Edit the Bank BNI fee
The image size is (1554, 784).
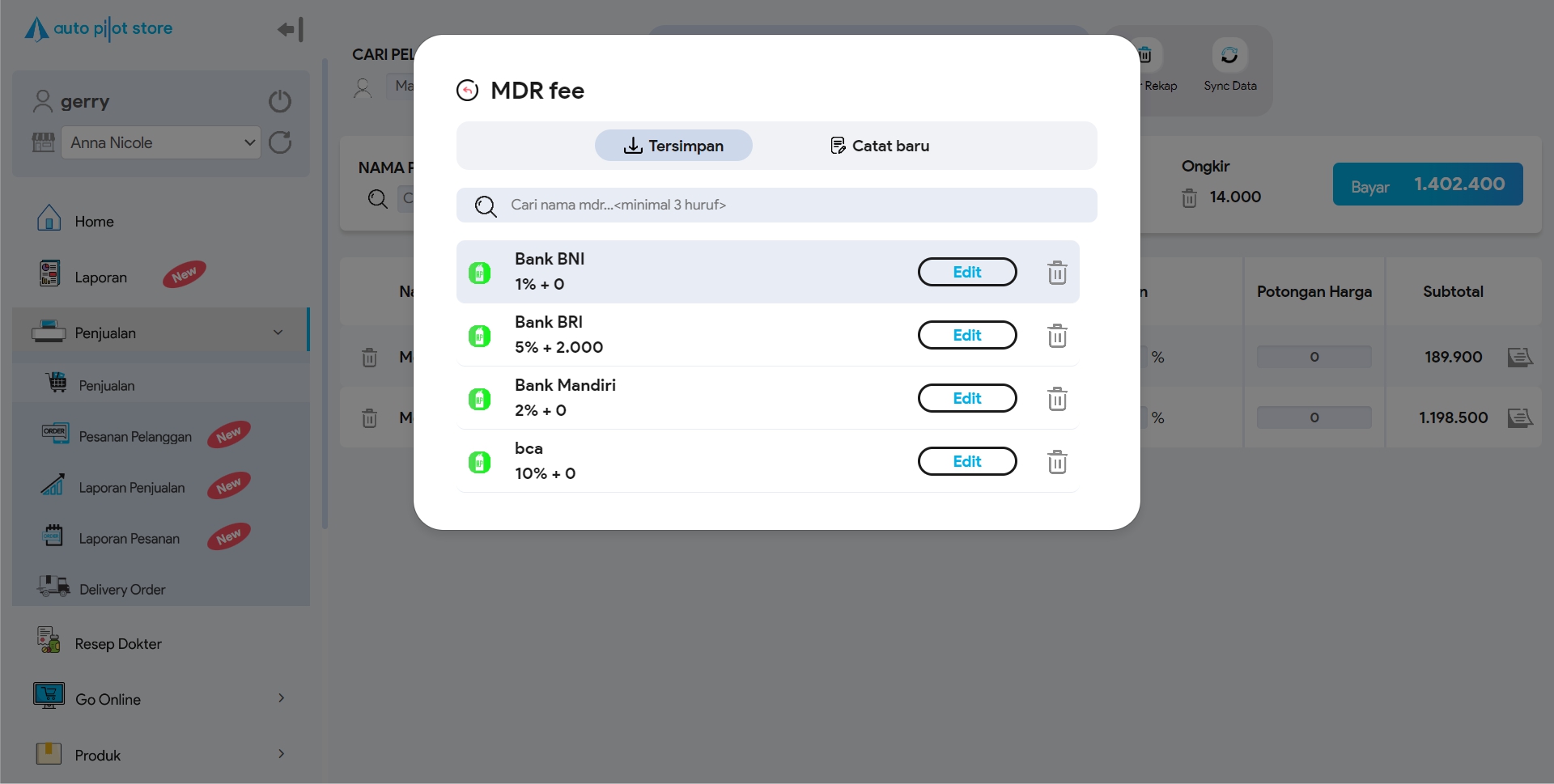point(966,273)
